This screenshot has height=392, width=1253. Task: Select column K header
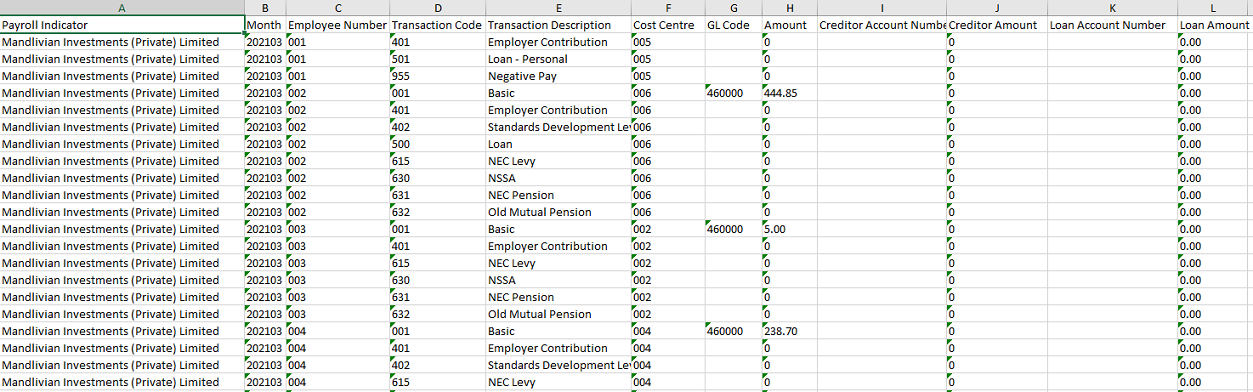tap(1113, 7)
